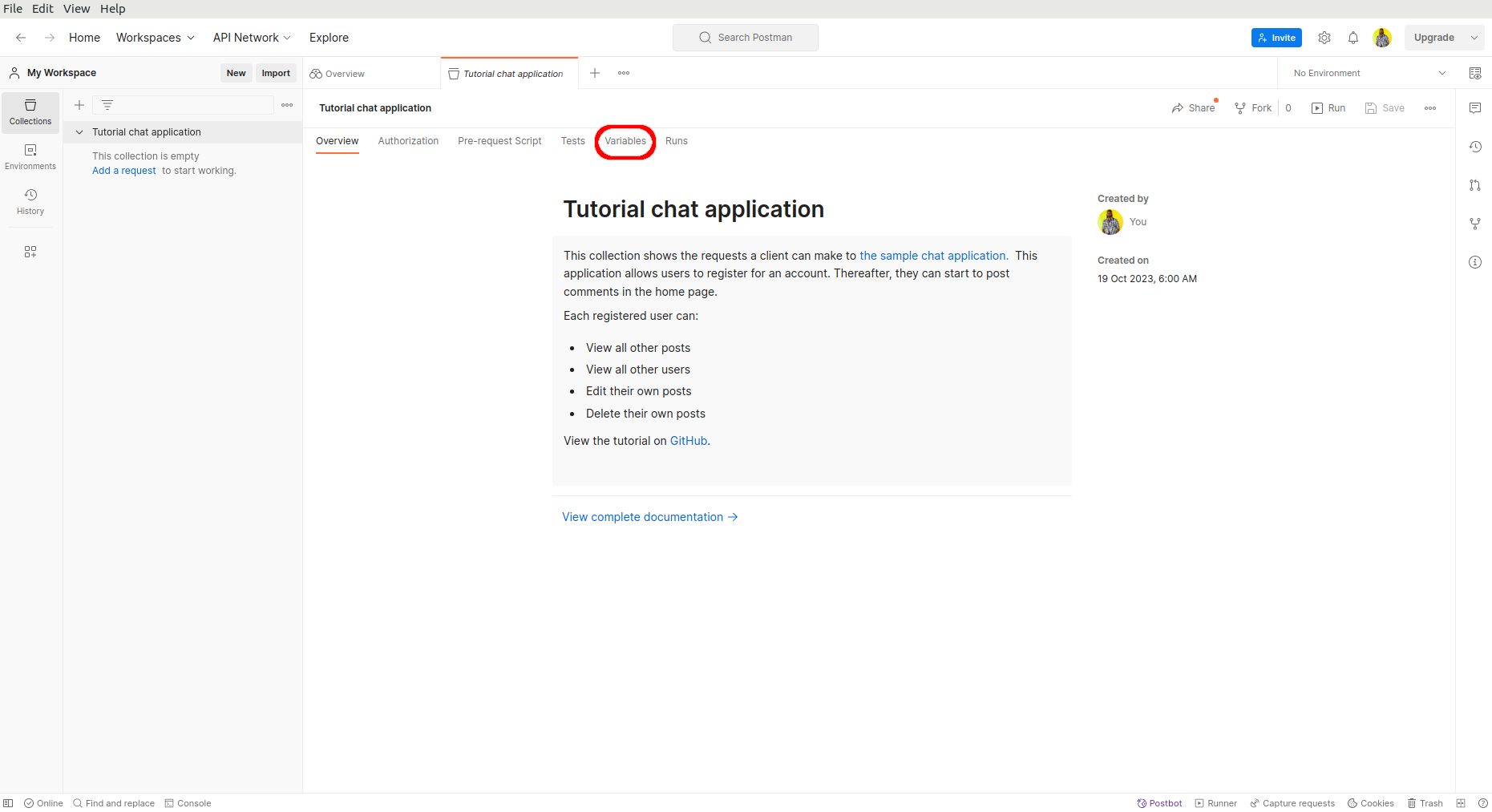Viewport: 1492px width, 812px height.
Task: Open the No Environment selector
Action: click(1369, 73)
